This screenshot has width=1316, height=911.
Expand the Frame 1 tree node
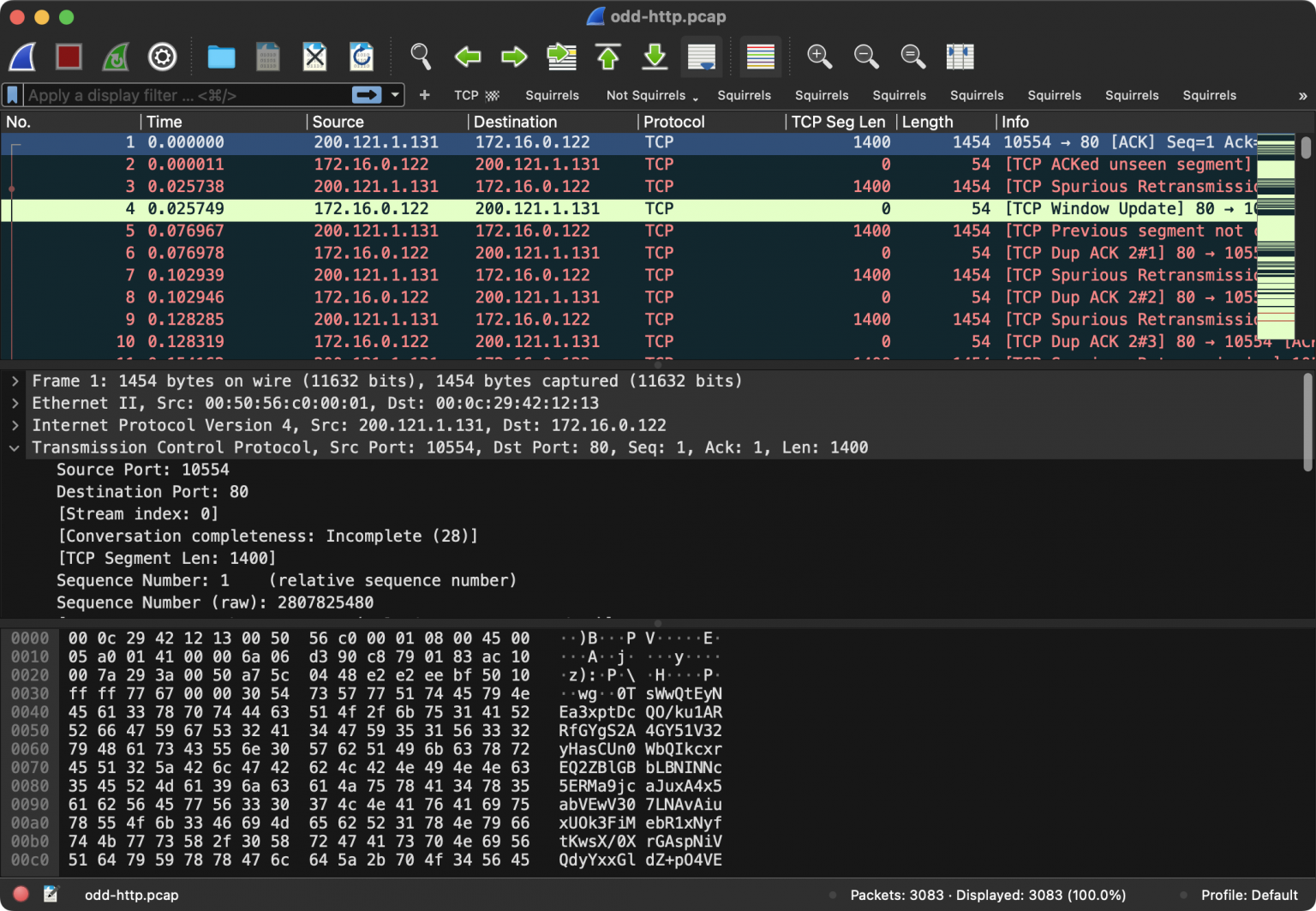(x=15, y=381)
